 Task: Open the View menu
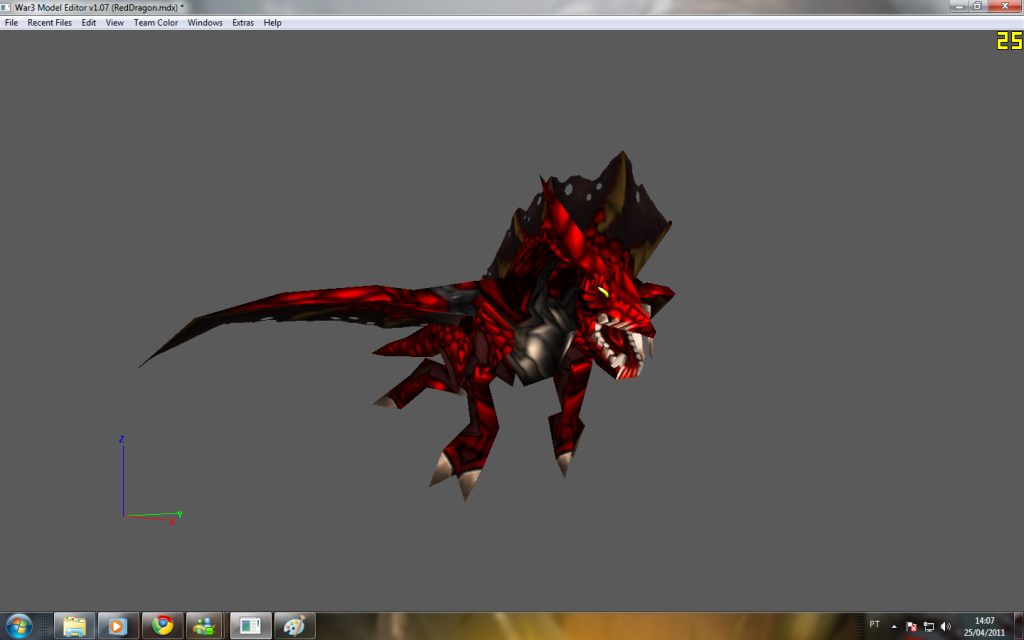pyautogui.click(x=115, y=22)
